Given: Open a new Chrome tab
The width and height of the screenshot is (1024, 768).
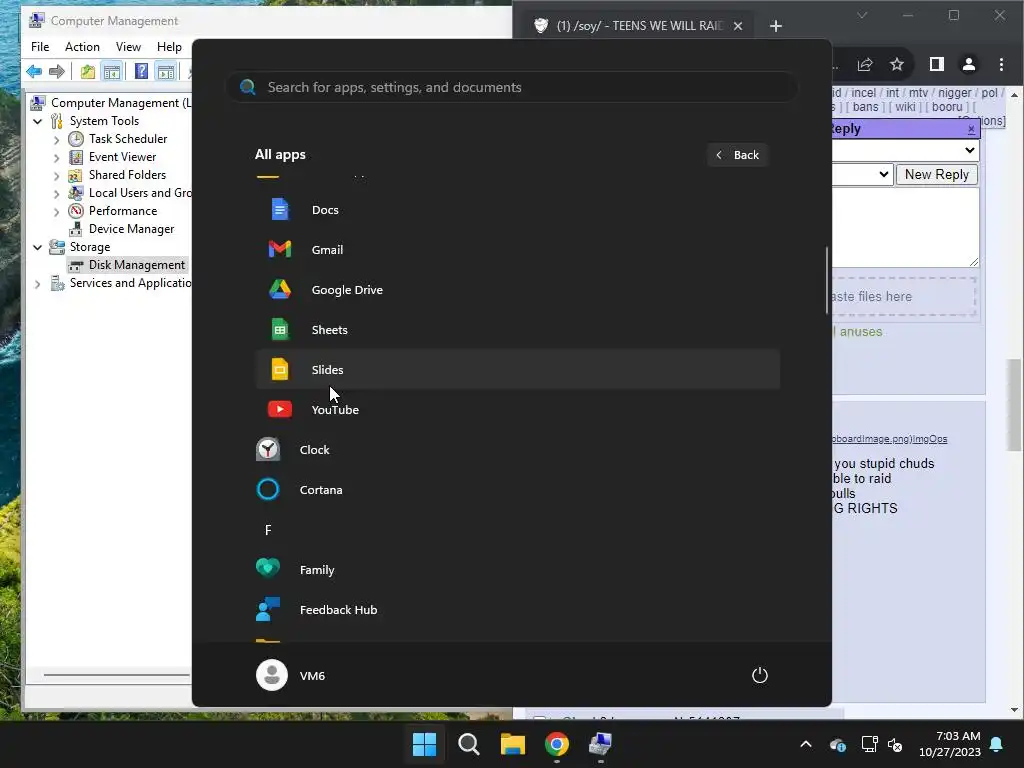Looking at the screenshot, I should tap(776, 25).
